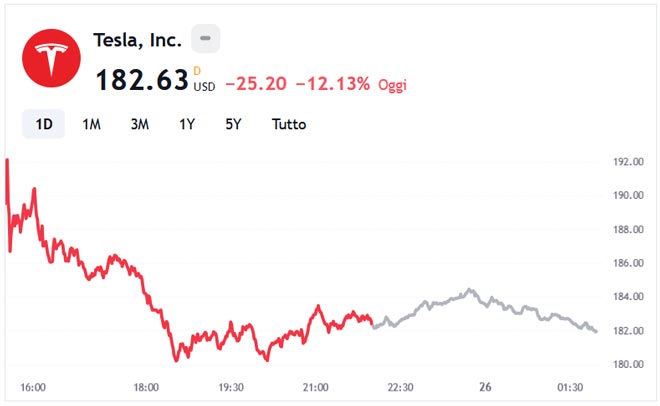Click the 22:30 marker on the time axis
660x406 pixels.
tap(401, 387)
